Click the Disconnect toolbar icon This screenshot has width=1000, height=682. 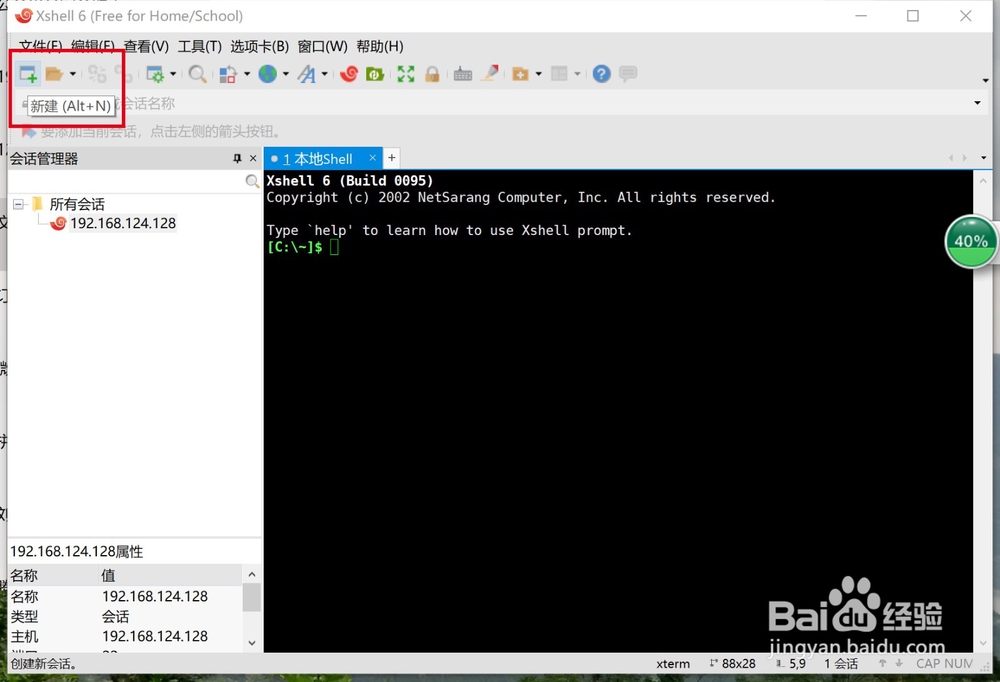(x=124, y=74)
